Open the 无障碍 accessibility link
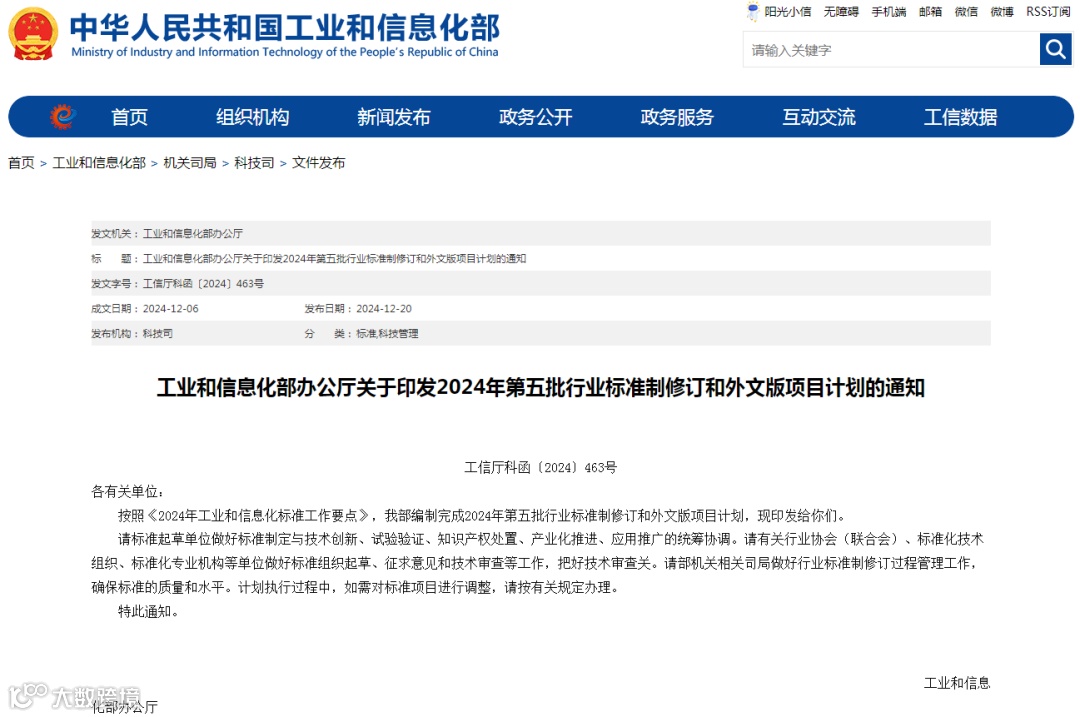This screenshot has width=1080, height=717. (841, 12)
